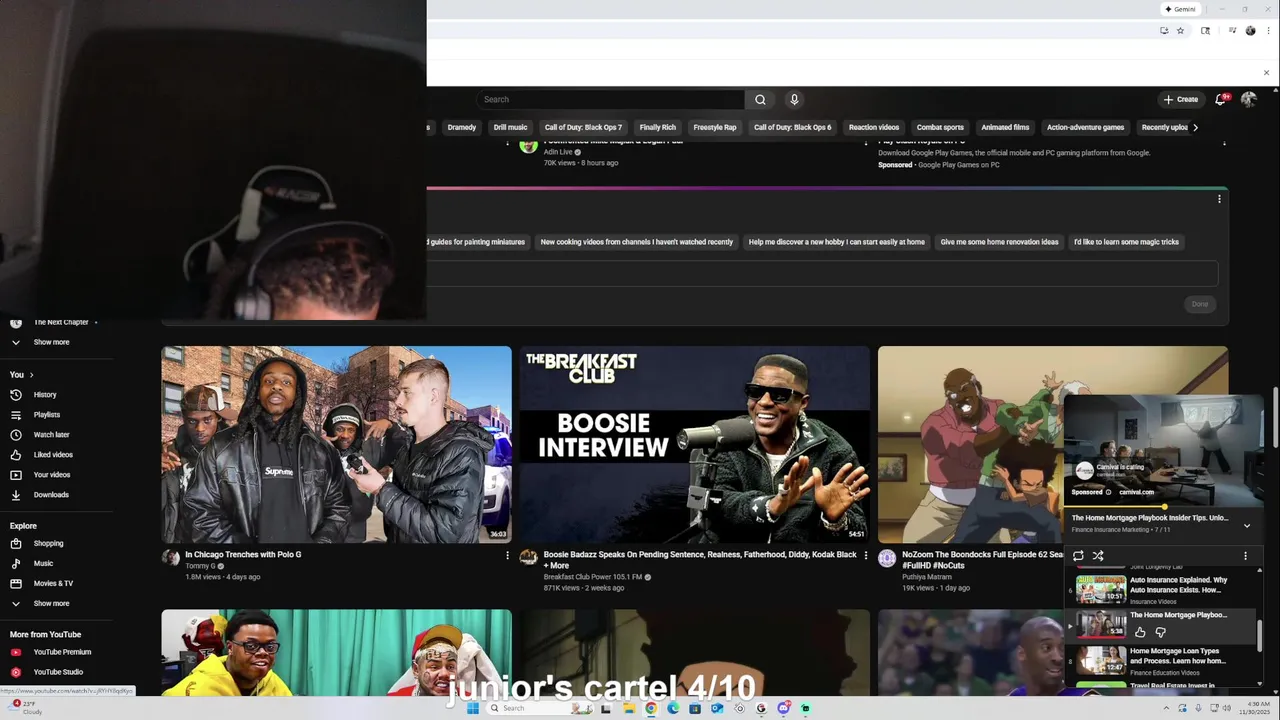The image size is (1280, 720).
Task: Show next category chips with right arrow
Action: tap(1195, 127)
